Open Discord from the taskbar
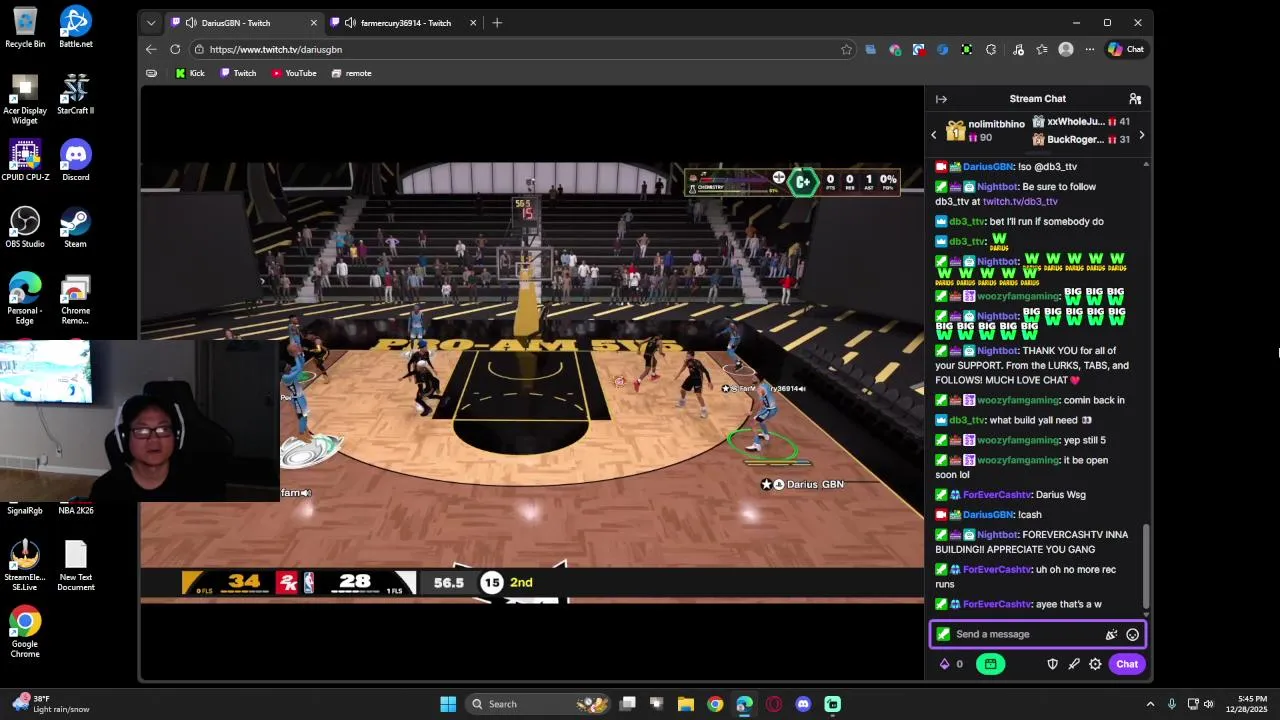The image size is (1280, 720). (x=803, y=704)
